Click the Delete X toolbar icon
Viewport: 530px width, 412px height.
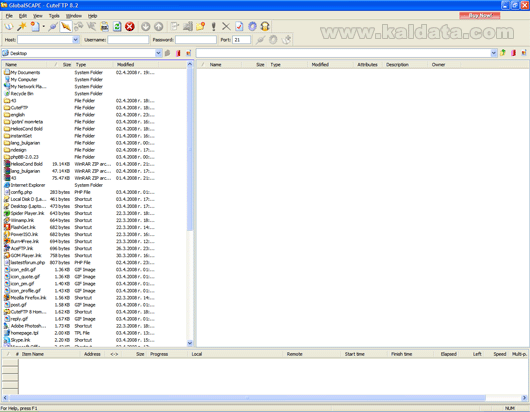coord(226,26)
